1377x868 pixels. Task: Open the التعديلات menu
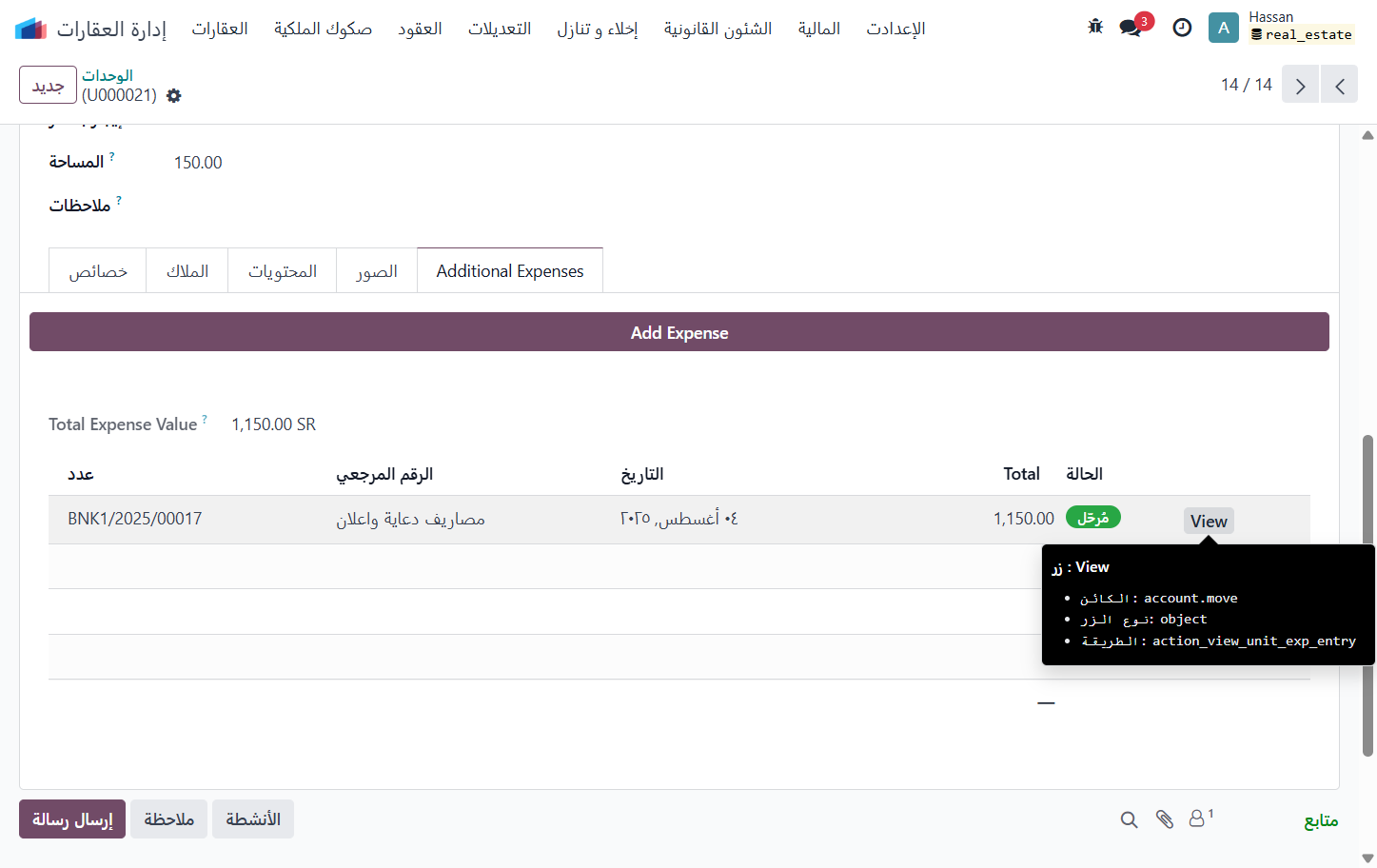(x=500, y=29)
